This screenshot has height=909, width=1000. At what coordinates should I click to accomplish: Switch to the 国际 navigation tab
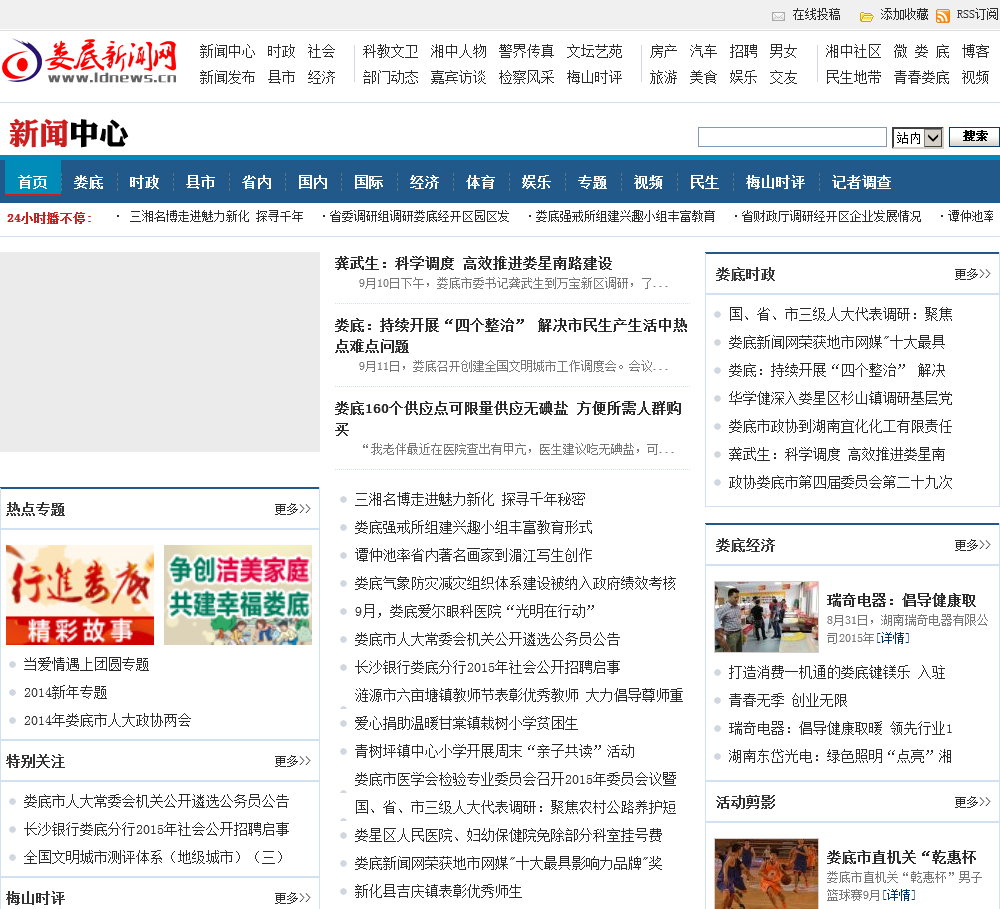click(x=369, y=182)
